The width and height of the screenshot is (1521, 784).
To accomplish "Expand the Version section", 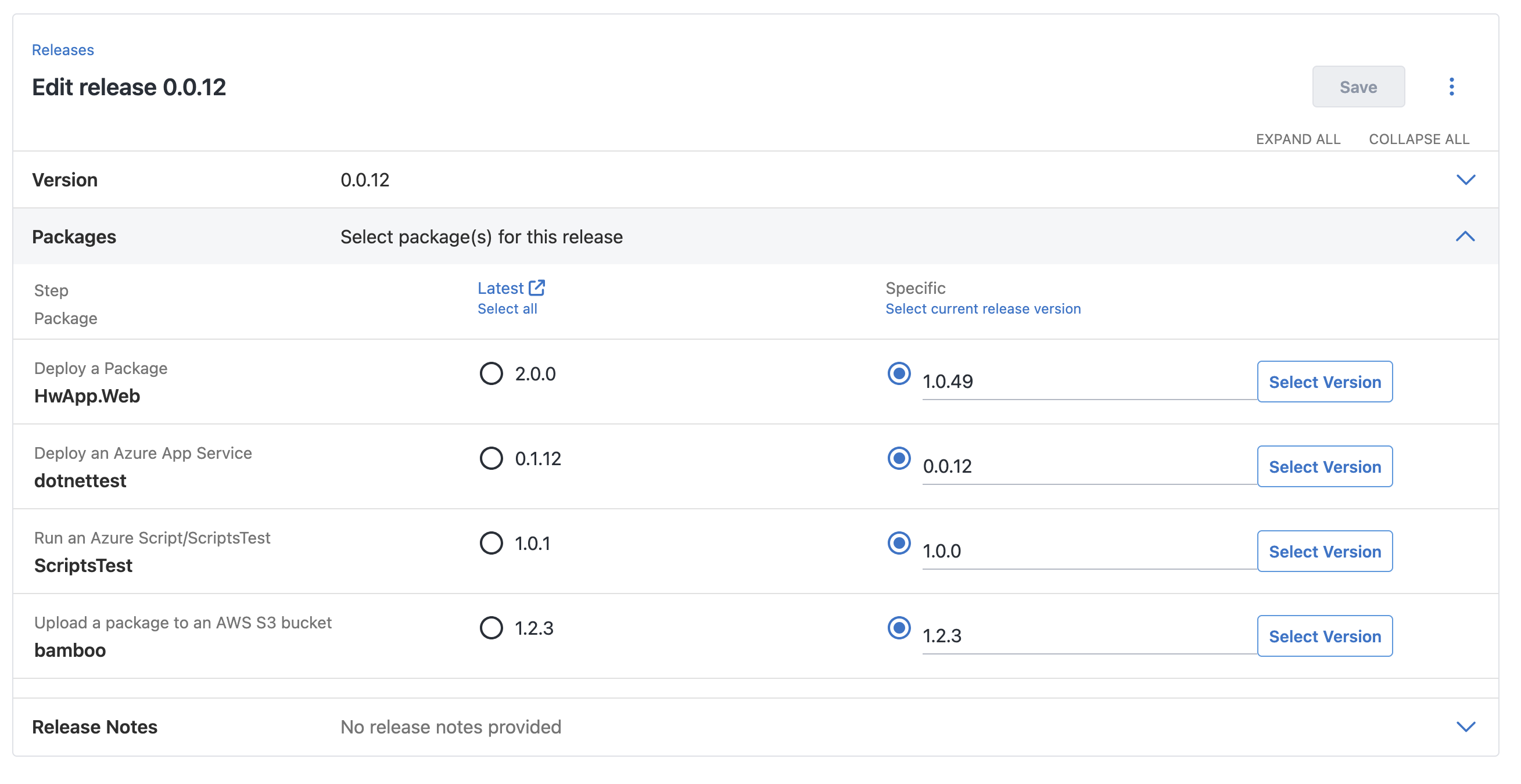I will [x=1466, y=179].
